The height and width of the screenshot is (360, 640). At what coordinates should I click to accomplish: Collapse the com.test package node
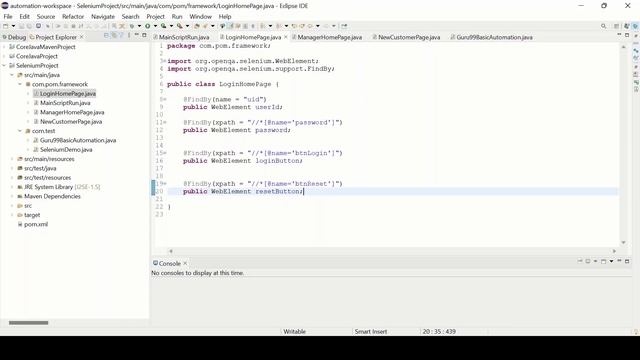pyautogui.click(x=20, y=131)
